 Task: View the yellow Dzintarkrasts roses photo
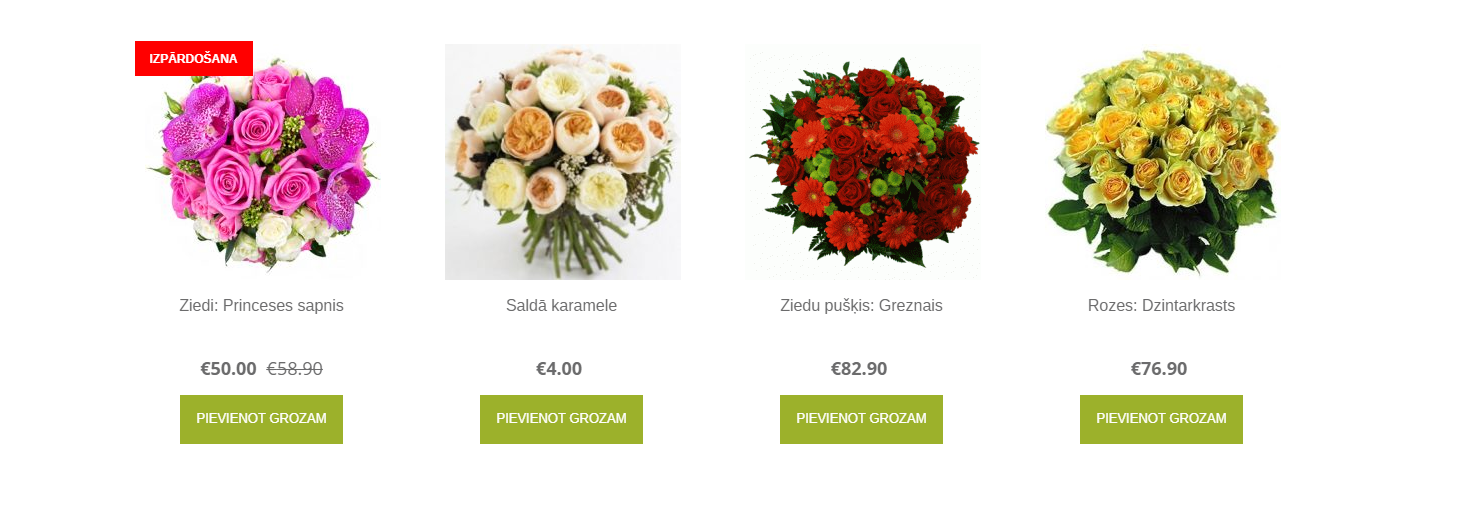[1162, 162]
